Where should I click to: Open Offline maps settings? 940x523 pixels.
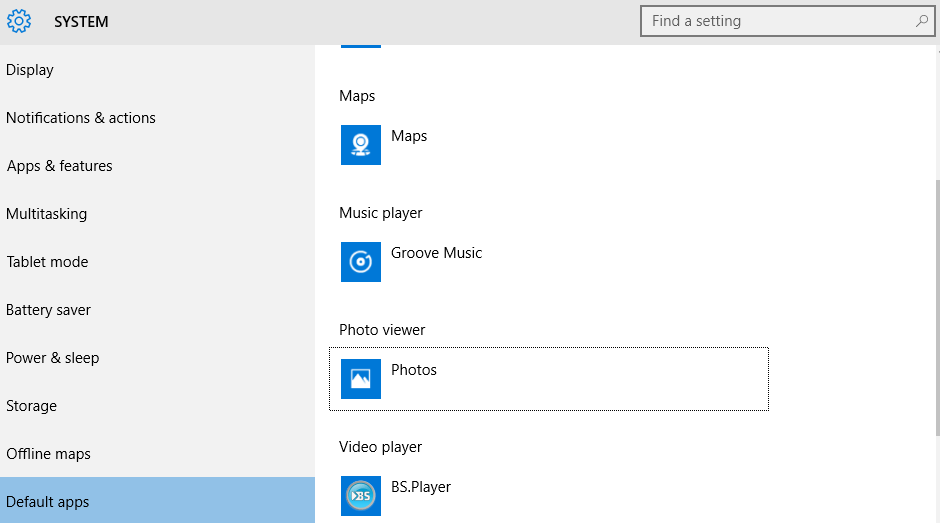[x=49, y=454]
